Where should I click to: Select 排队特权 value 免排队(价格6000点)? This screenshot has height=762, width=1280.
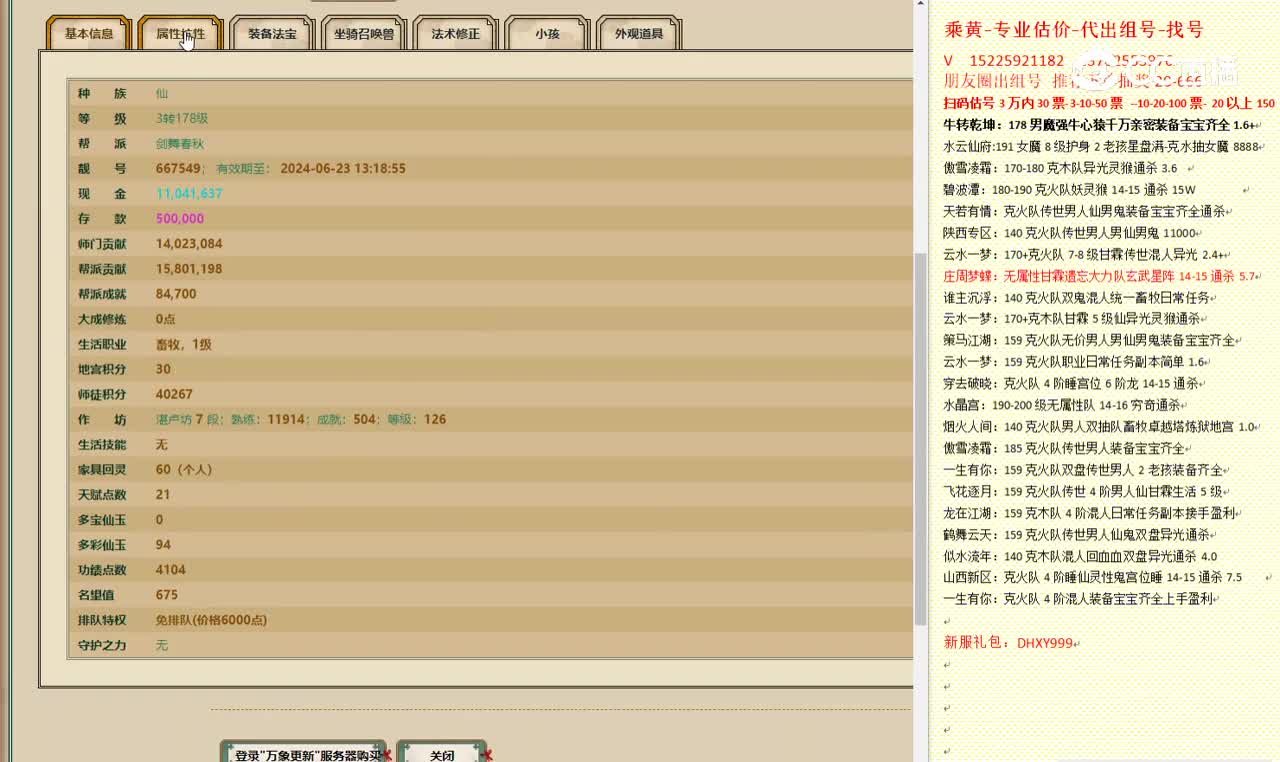[x=211, y=620]
